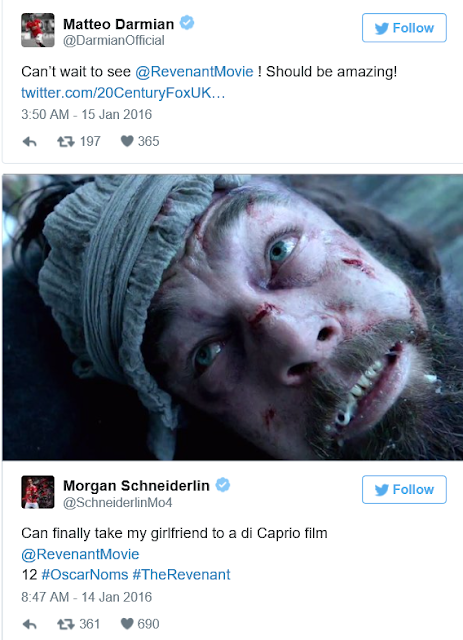Click the reply arrow on Darmian's tweet
This screenshot has height=640, width=463.
pos(29,142)
